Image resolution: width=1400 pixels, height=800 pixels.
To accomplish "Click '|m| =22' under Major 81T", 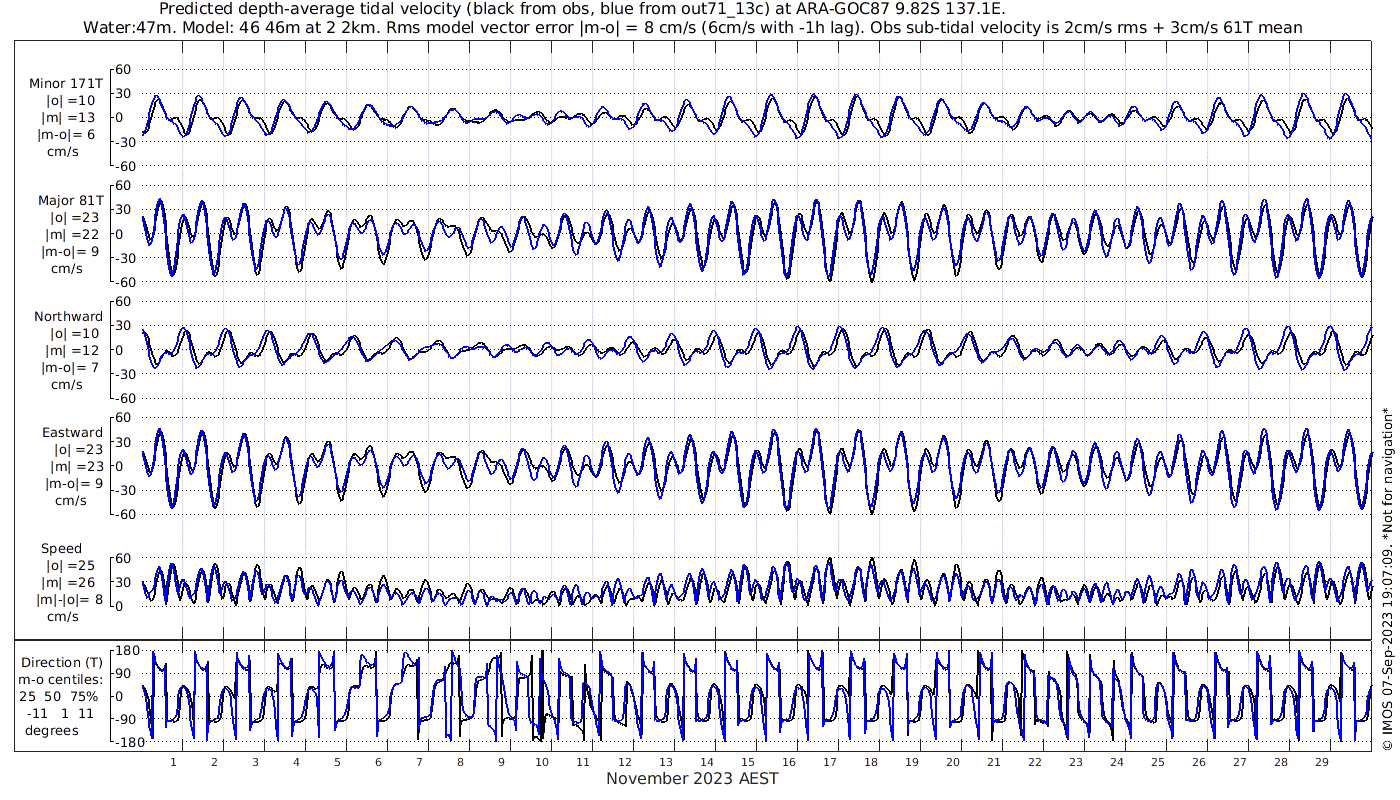I will pyautogui.click(x=72, y=234).
